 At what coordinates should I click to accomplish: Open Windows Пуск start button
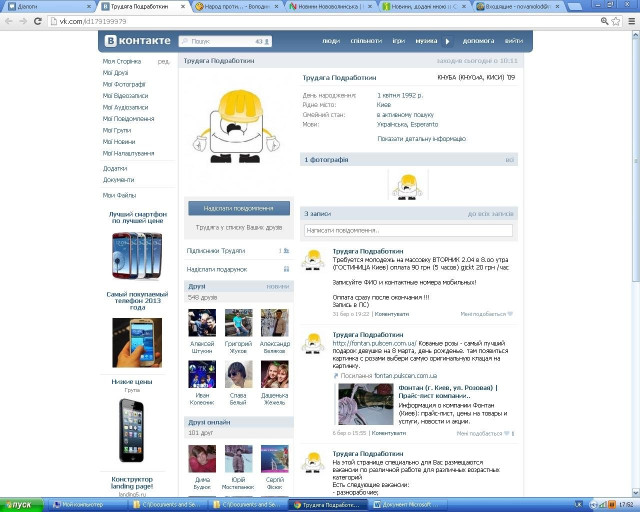click(22, 505)
